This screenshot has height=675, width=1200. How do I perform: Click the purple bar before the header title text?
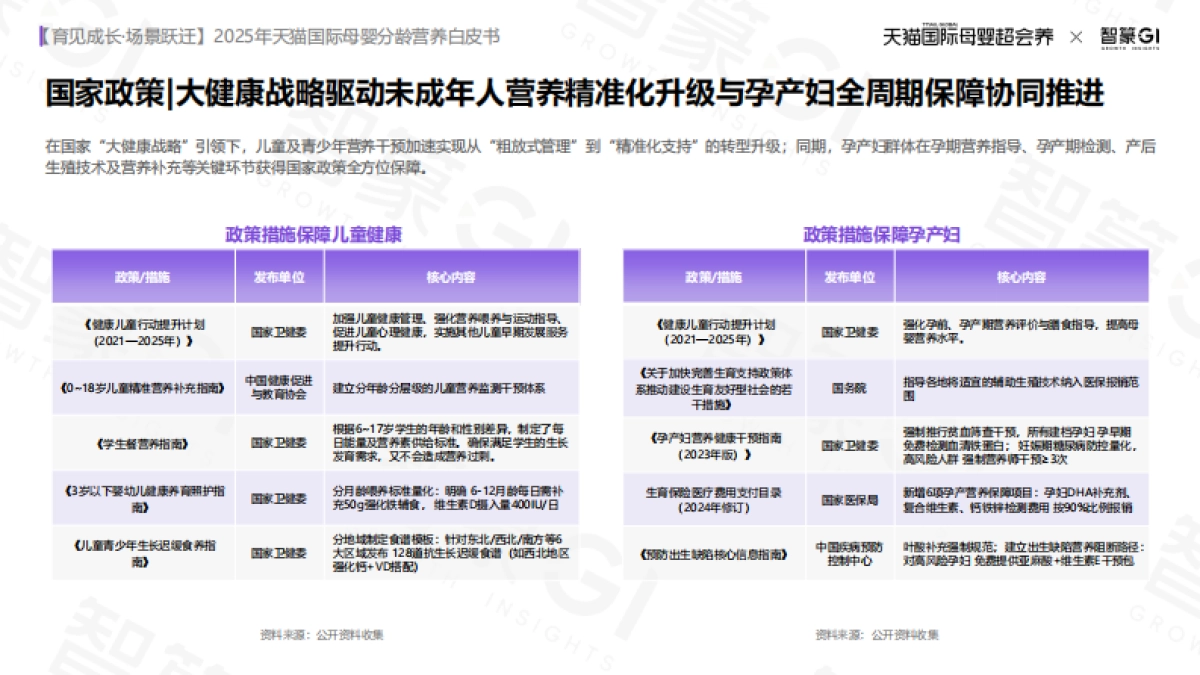[x=40, y=31]
